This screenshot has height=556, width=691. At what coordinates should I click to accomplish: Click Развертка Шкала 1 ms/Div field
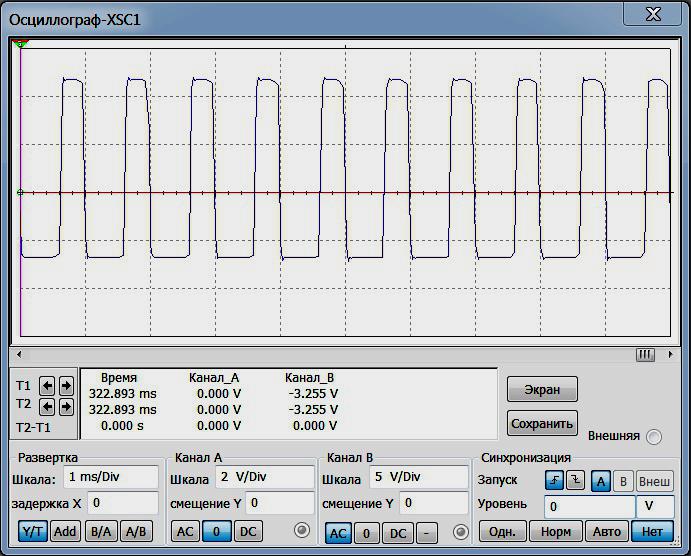coord(111,477)
